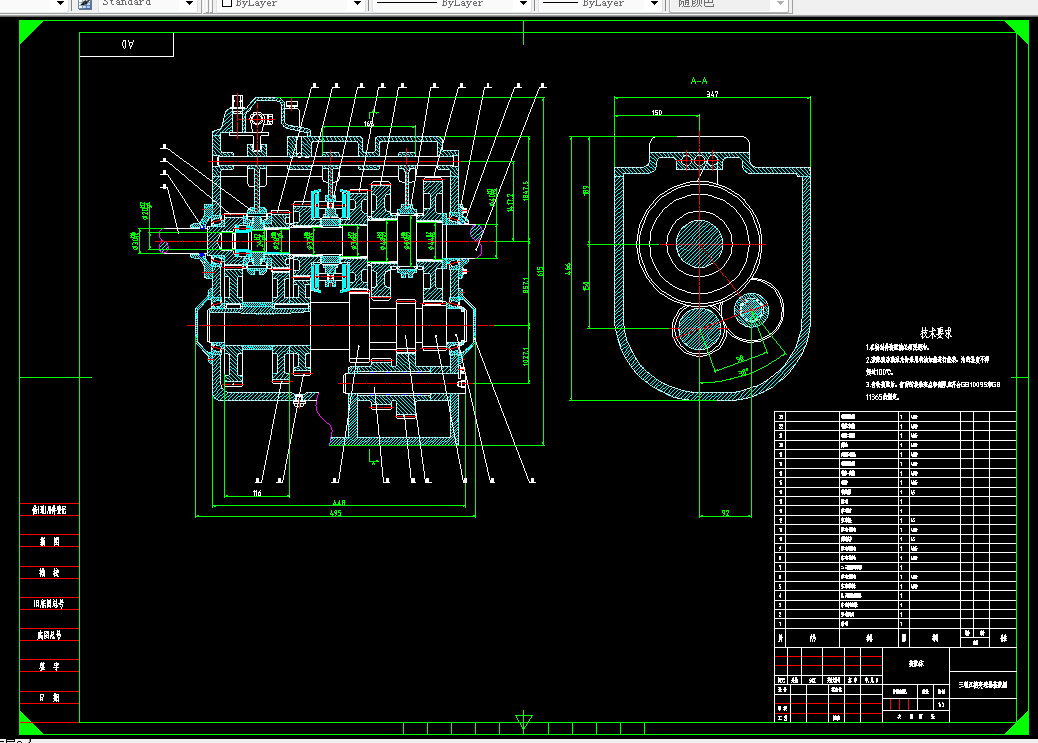Expand the color ByLayer dropdown arrow
The image size is (1038, 743).
[357, 4]
